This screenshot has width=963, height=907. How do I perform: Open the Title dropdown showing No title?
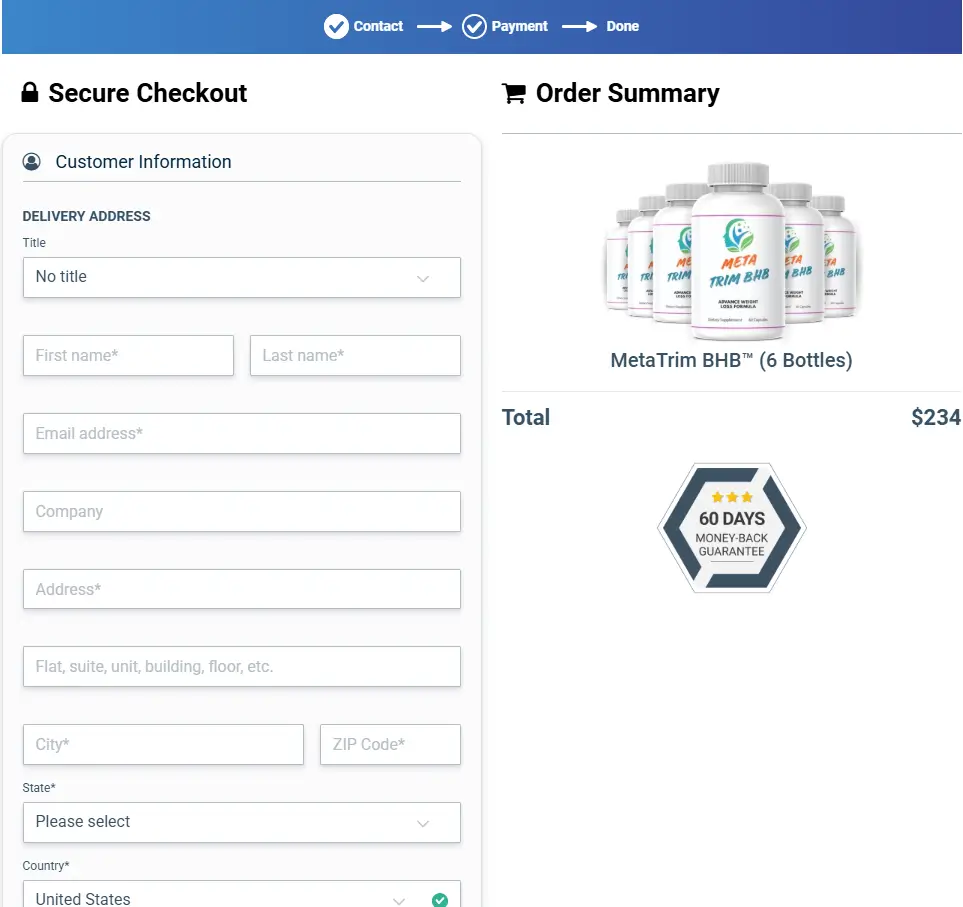[241, 277]
